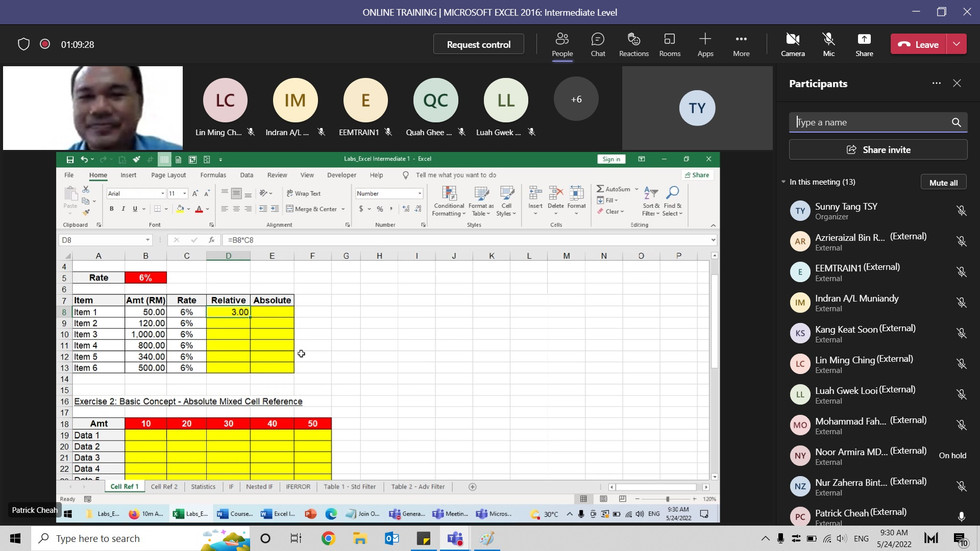Open the Formulas tab in shared Excel
This screenshot has height=551, width=980.
[x=213, y=175]
